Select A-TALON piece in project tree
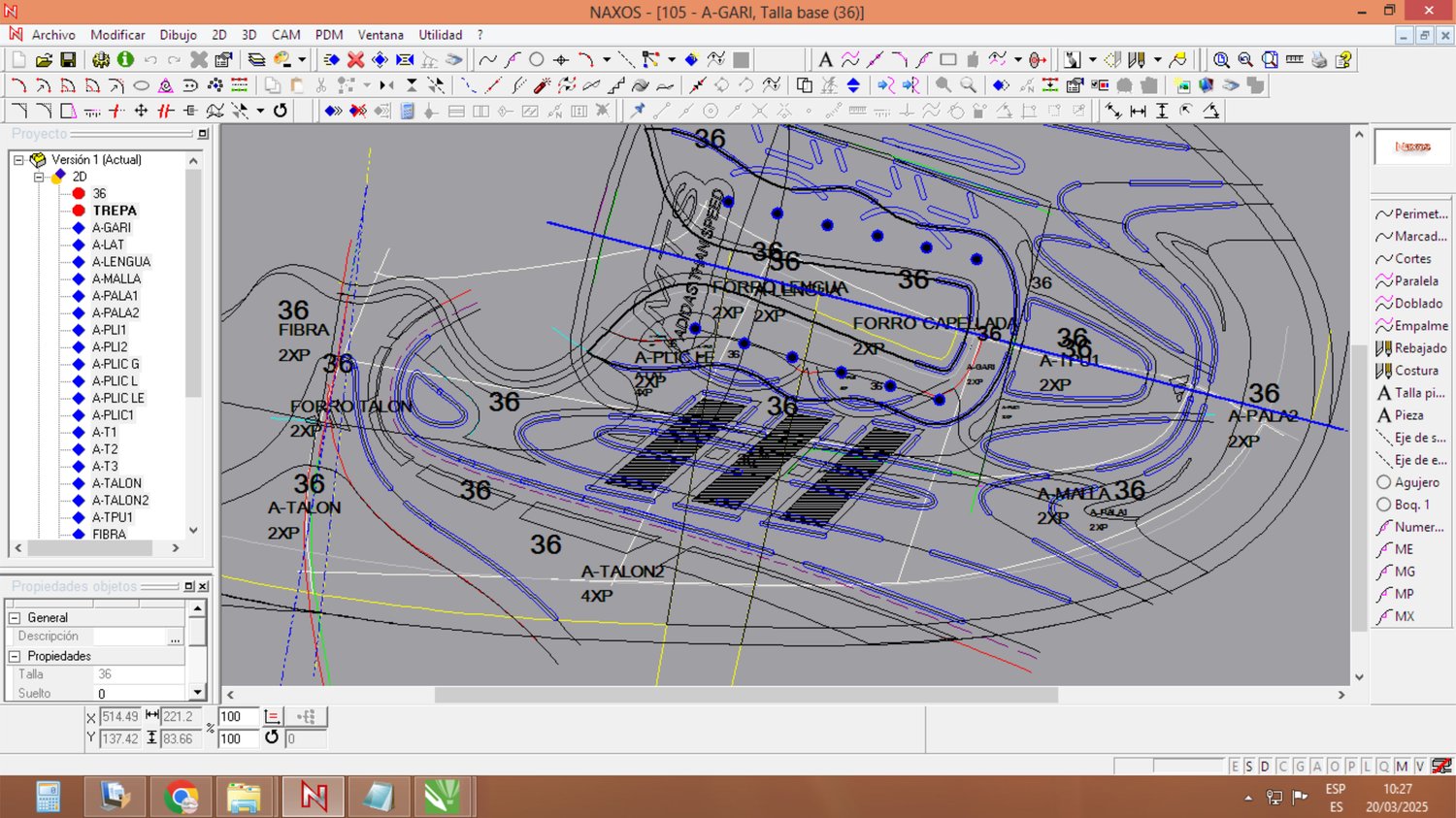The width and height of the screenshot is (1456, 818). 116,483
